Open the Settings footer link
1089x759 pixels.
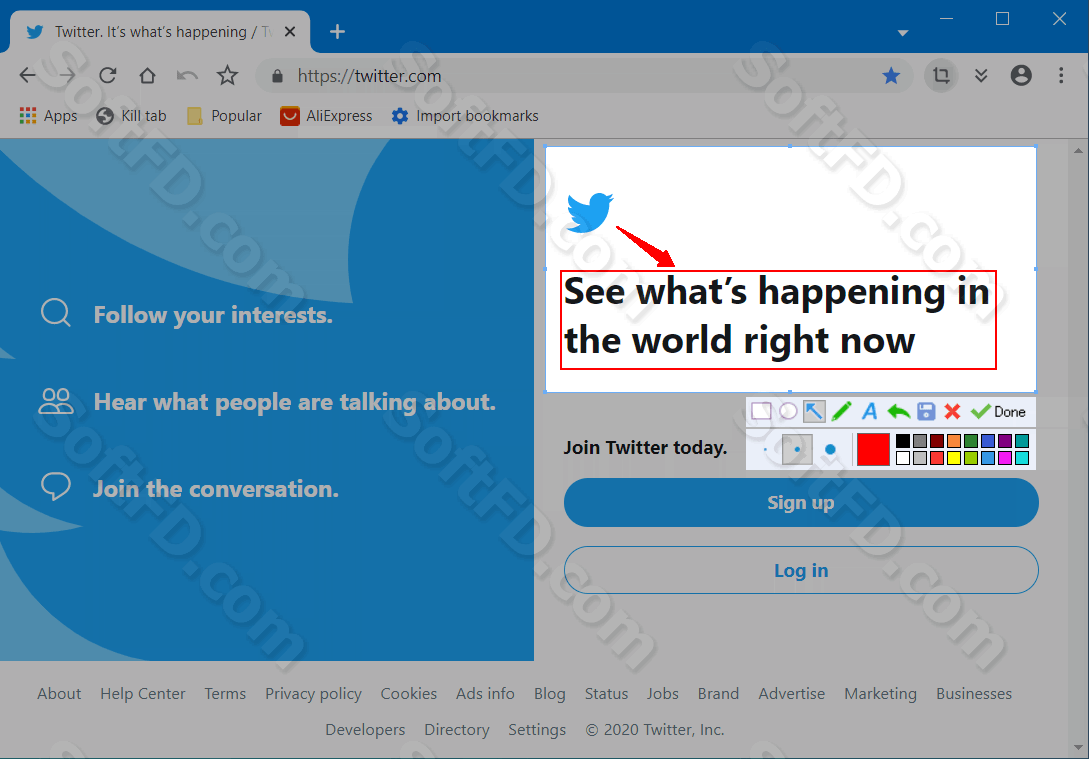(537, 730)
